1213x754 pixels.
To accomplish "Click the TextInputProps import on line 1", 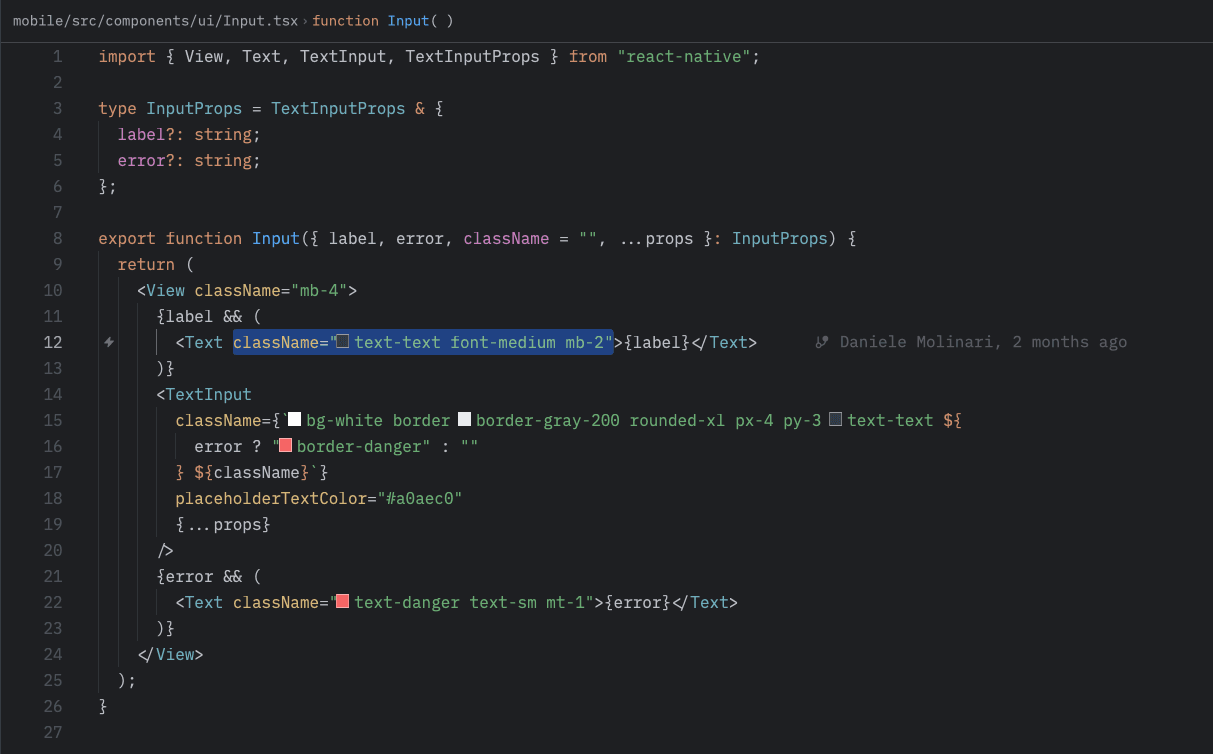I will pos(472,56).
